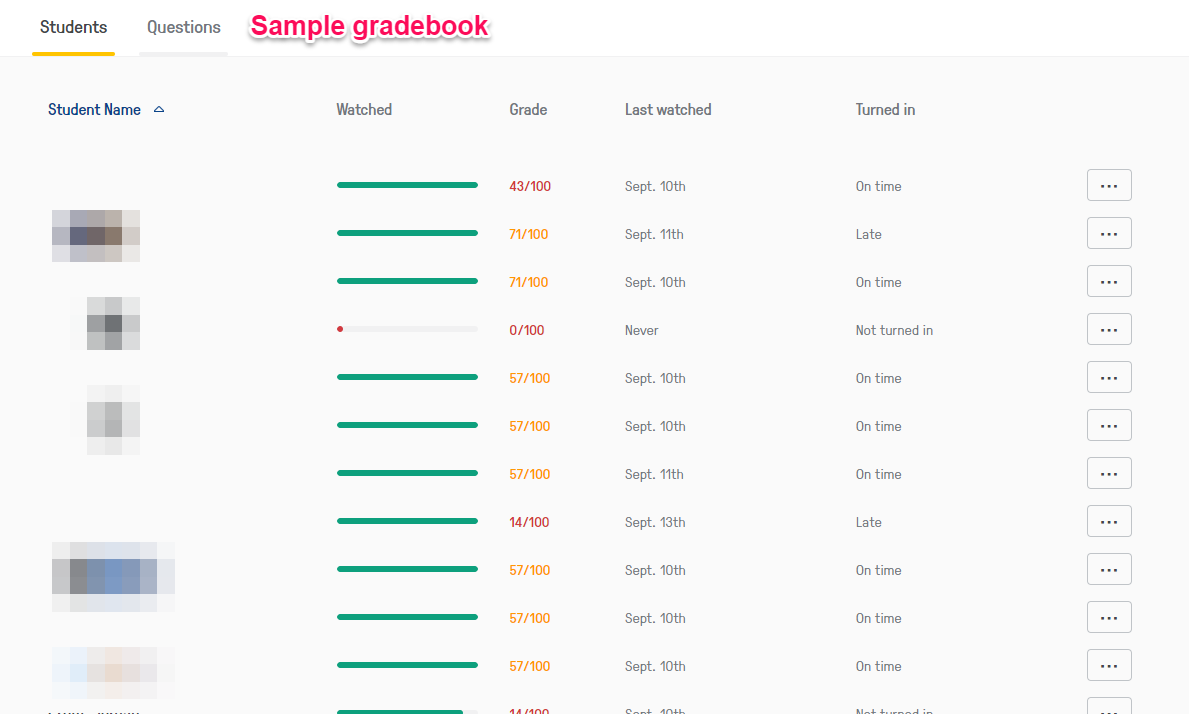This screenshot has width=1189, height=714.
Task: Click the sort arrow beside Student Name
Action: (159, 110)
